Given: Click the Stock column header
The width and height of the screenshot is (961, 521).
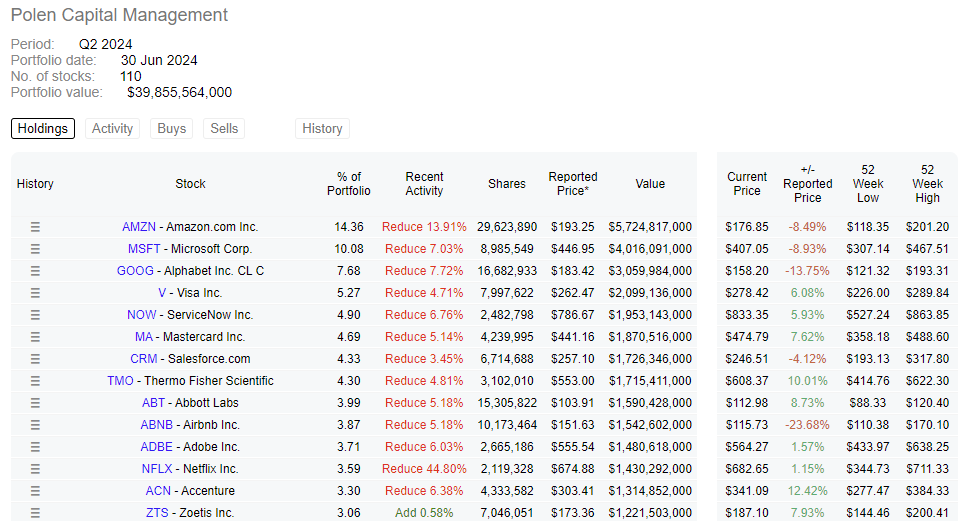Looking at the screenshot, I should 191,184.
